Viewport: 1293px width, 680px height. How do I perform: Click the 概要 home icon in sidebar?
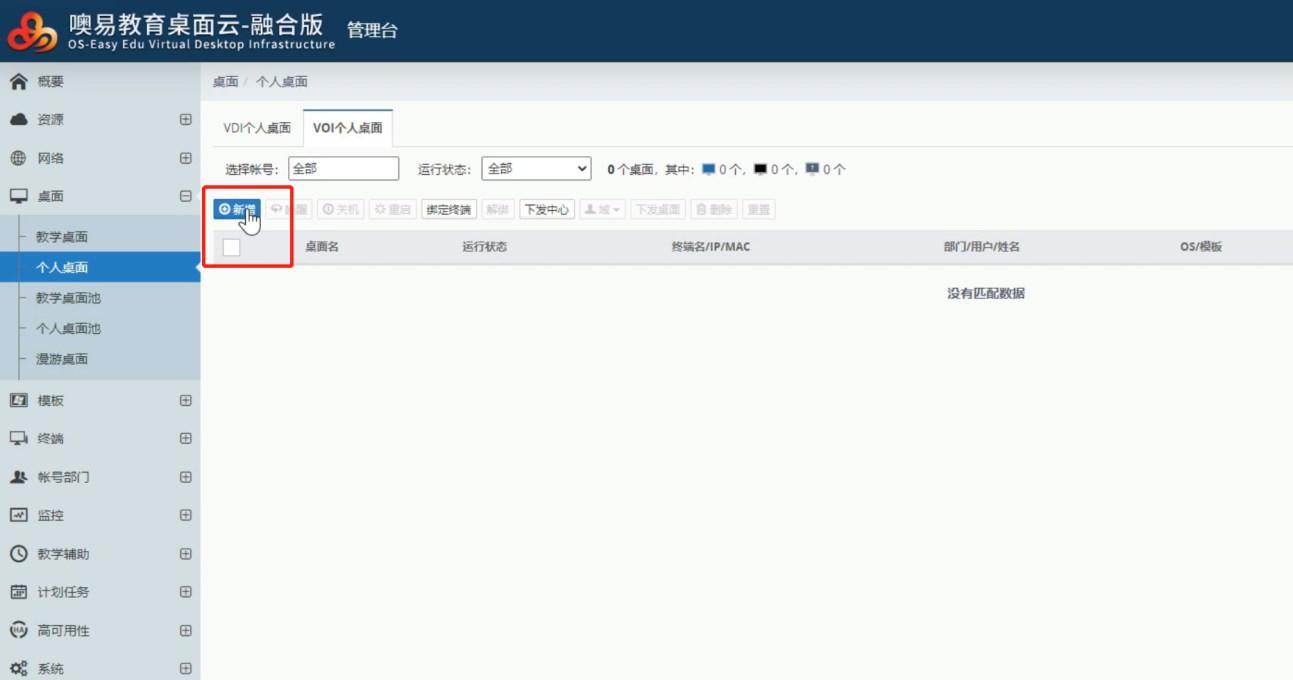(x=18, y=82)
